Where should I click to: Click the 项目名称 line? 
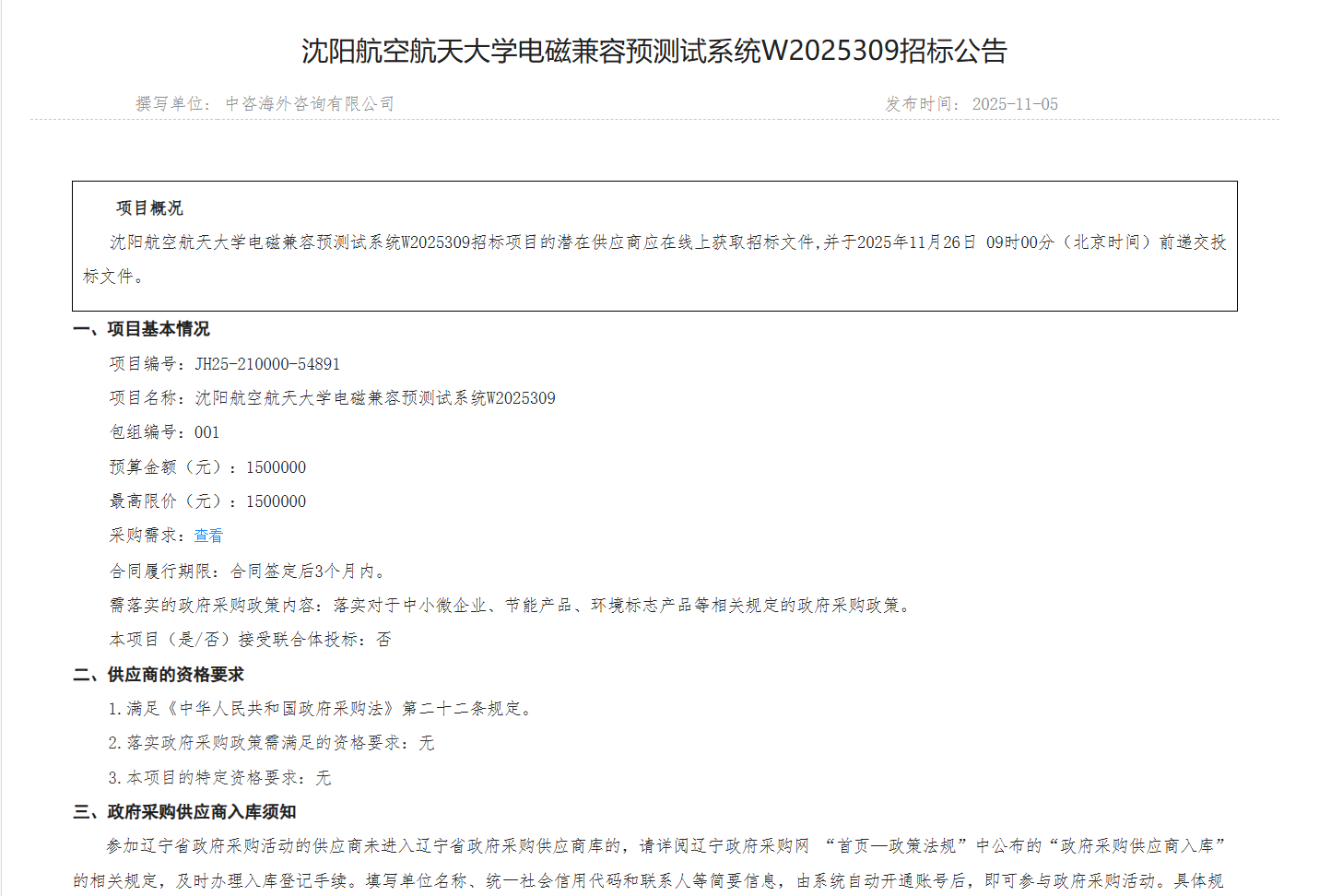[332, 398]
